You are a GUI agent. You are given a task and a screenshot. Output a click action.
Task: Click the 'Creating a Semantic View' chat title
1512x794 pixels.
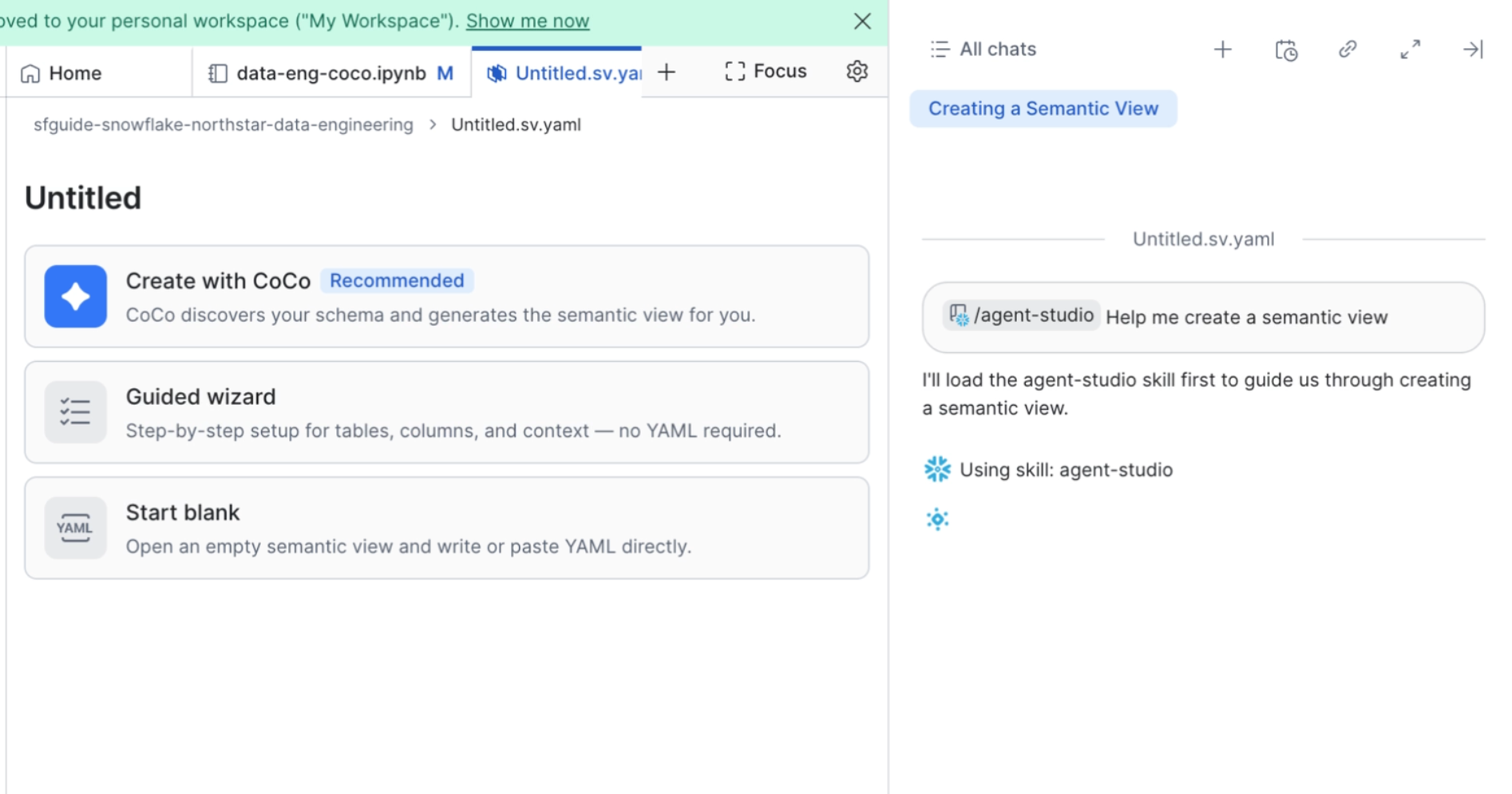[x=1043, y=109]
